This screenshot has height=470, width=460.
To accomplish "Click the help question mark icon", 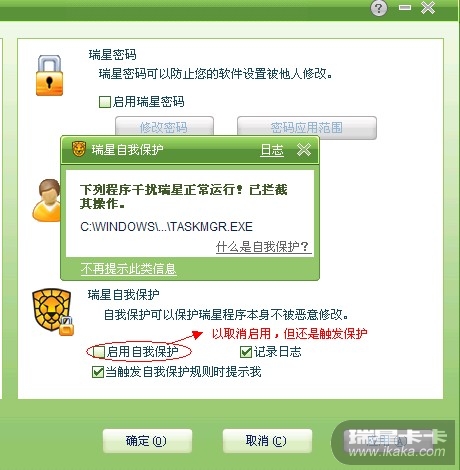I will pyautogui.click(x=379, y=7).
